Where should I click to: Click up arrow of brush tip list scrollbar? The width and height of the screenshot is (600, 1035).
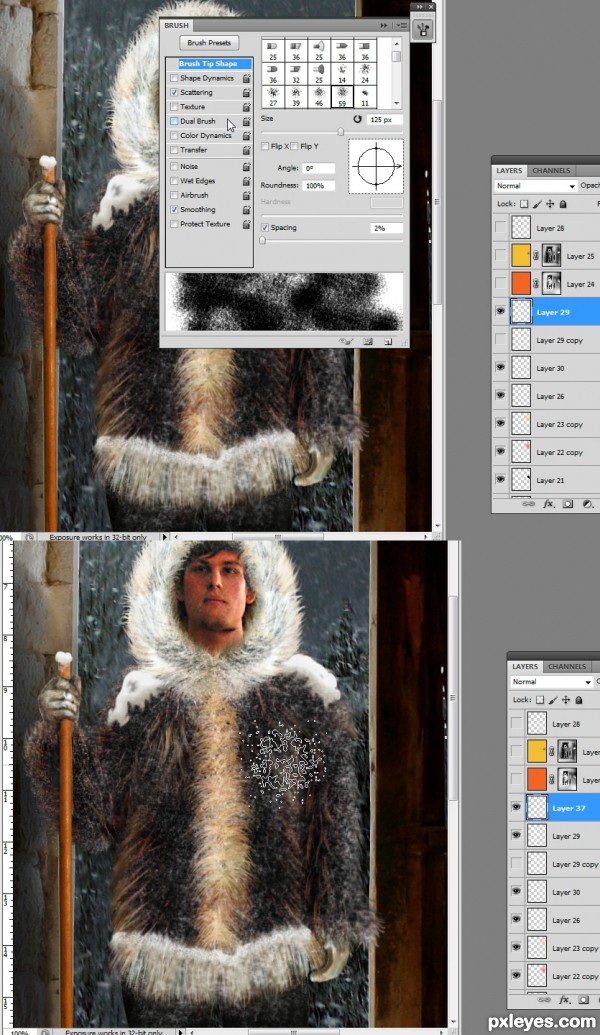[397, 43]
